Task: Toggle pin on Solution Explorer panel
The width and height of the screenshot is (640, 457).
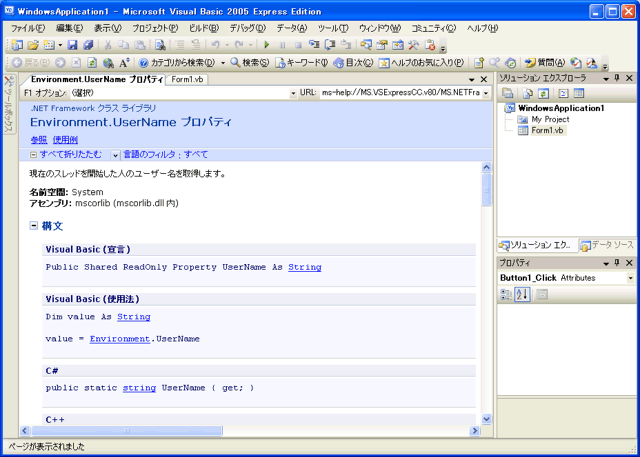Action: pos(617,78)
